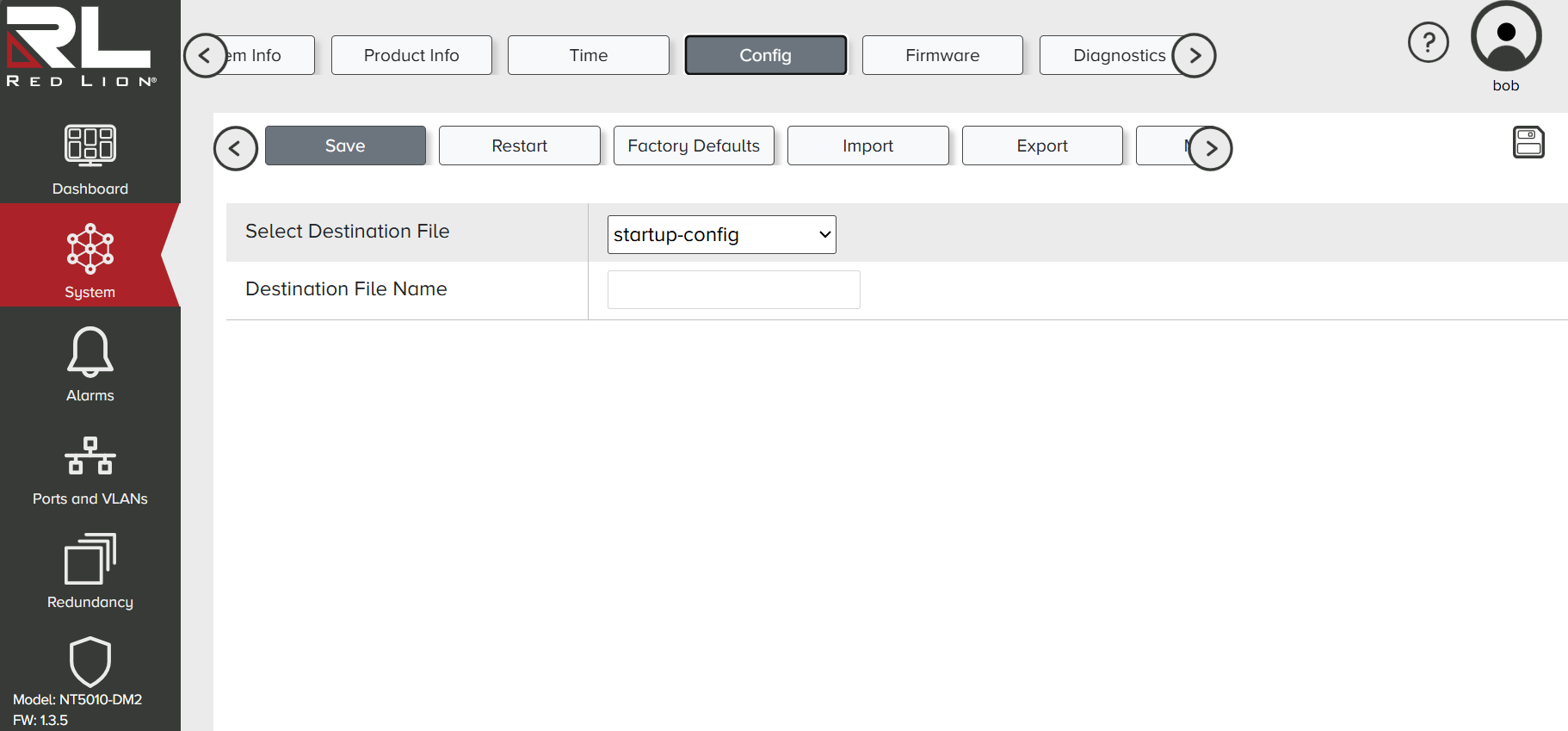The width and height of the screenshot is (1568, 731).
Task: Select the System sidebar section
Action: point(90,255)
